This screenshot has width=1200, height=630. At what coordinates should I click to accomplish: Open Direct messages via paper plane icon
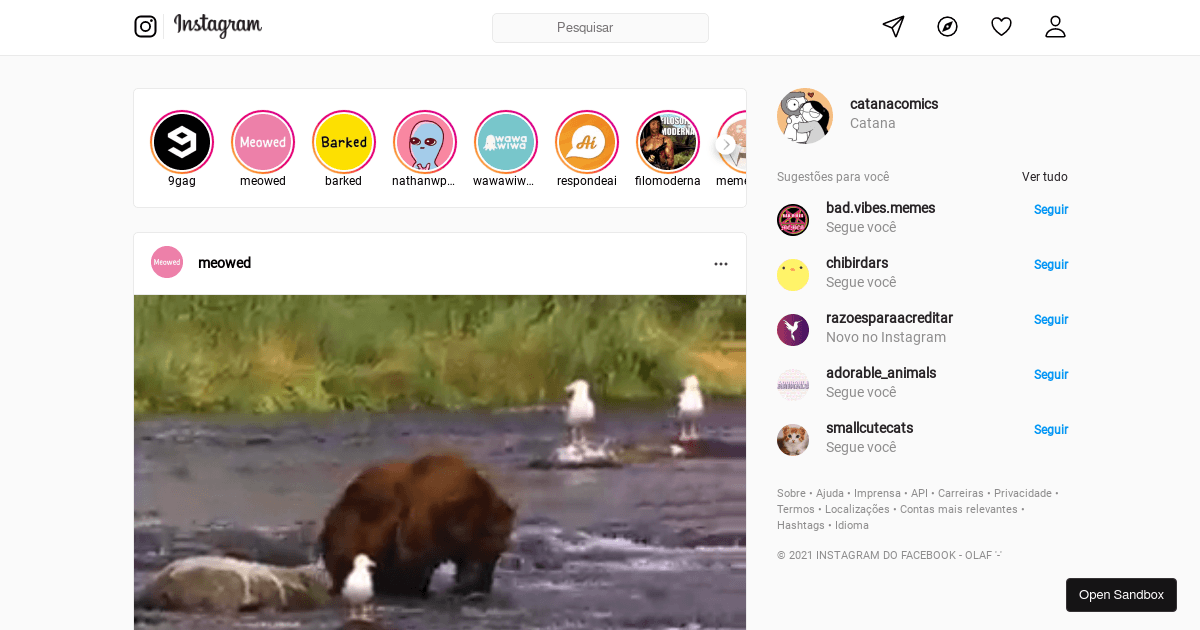[892, 26]
